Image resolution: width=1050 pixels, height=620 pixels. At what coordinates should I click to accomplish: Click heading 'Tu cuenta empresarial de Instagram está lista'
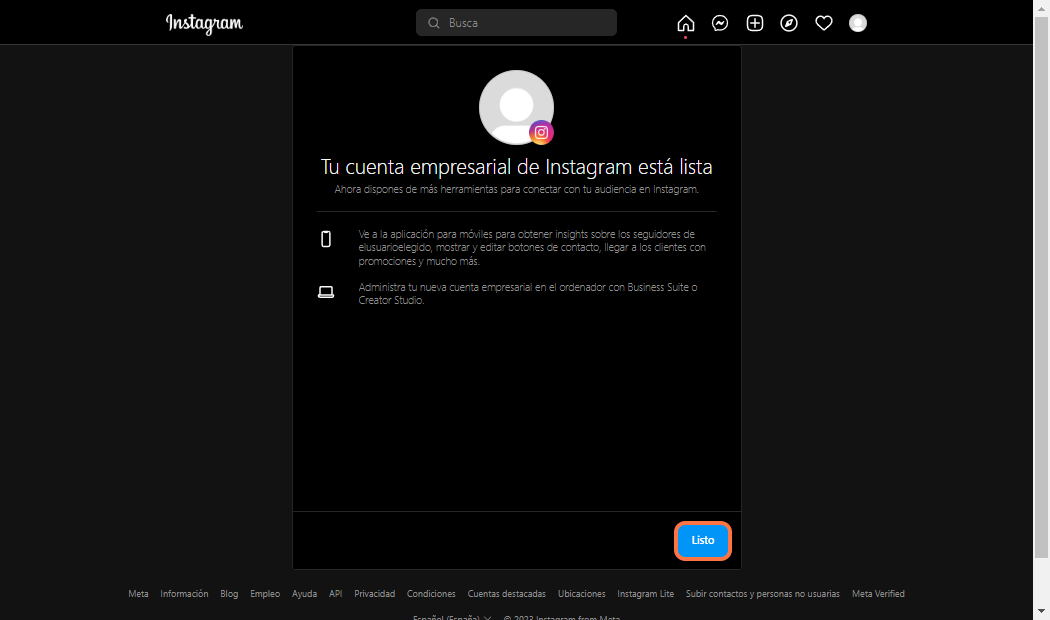tap(516, 167)
